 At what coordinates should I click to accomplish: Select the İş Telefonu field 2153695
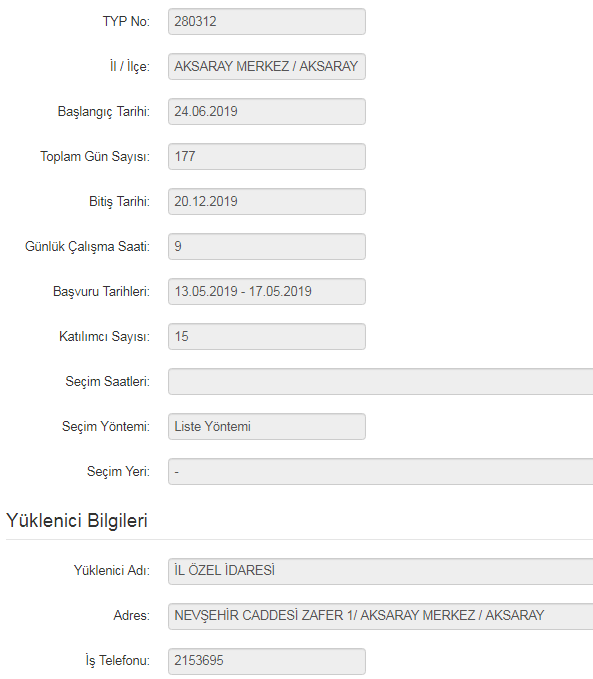click(x=267, y=662)
